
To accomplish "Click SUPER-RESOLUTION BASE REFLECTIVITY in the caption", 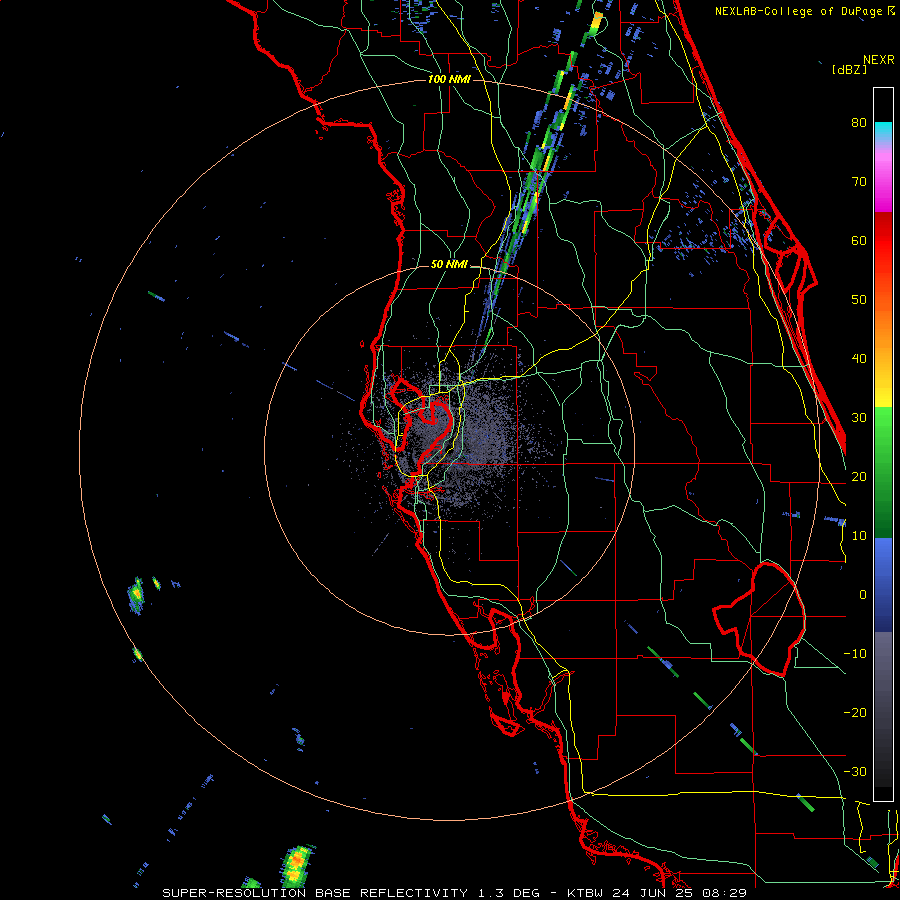I will [x=313, y=893].
